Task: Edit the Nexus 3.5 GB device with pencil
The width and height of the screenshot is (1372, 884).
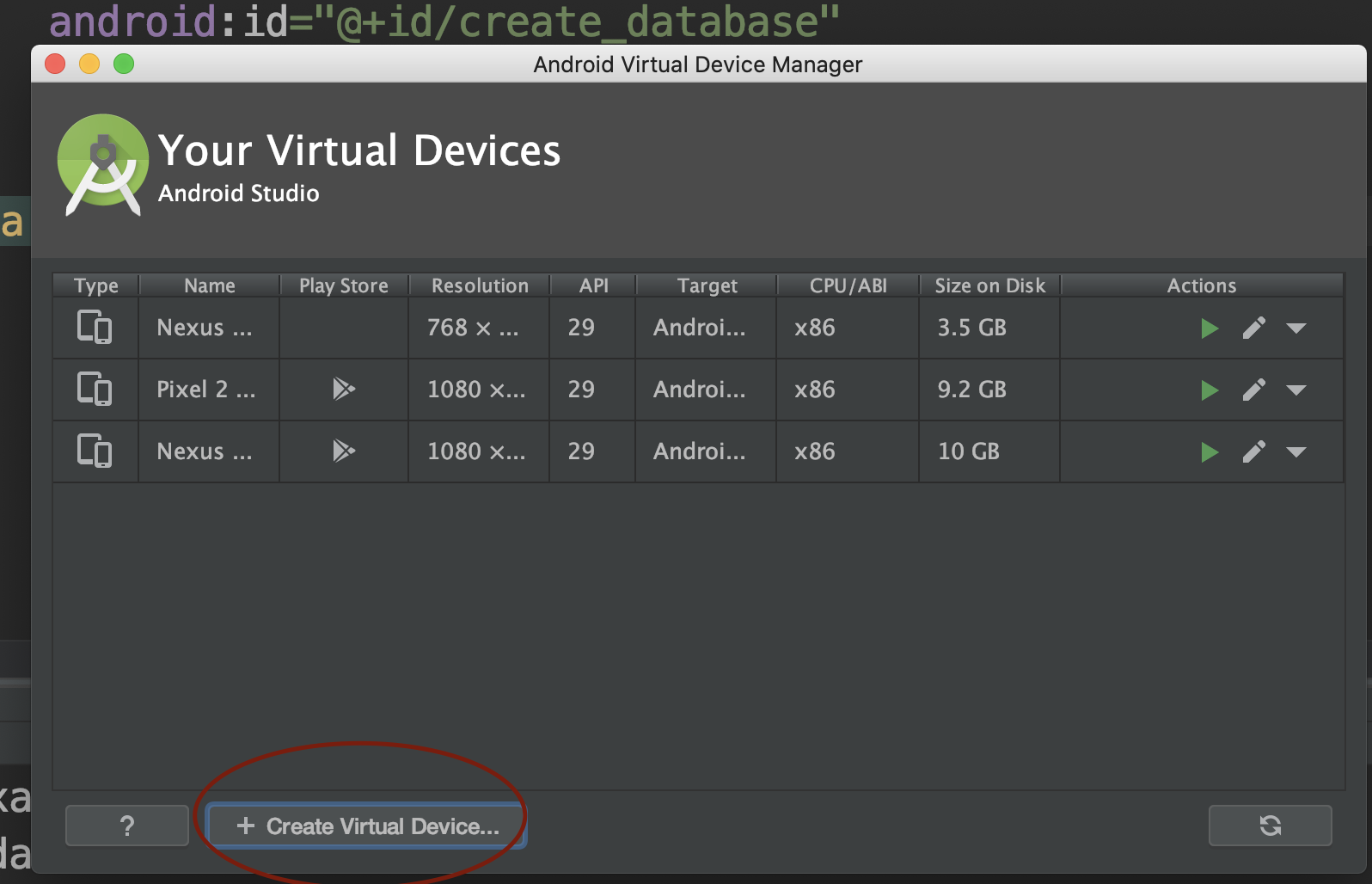Action: point(1254,328)
